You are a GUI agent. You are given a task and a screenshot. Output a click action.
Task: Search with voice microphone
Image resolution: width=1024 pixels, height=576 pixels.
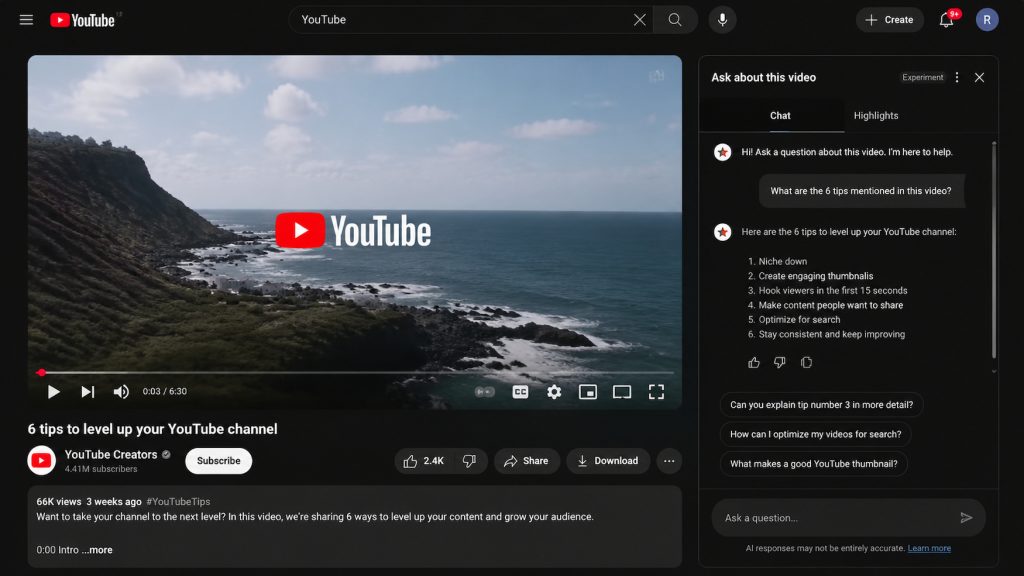pos(722,20)
